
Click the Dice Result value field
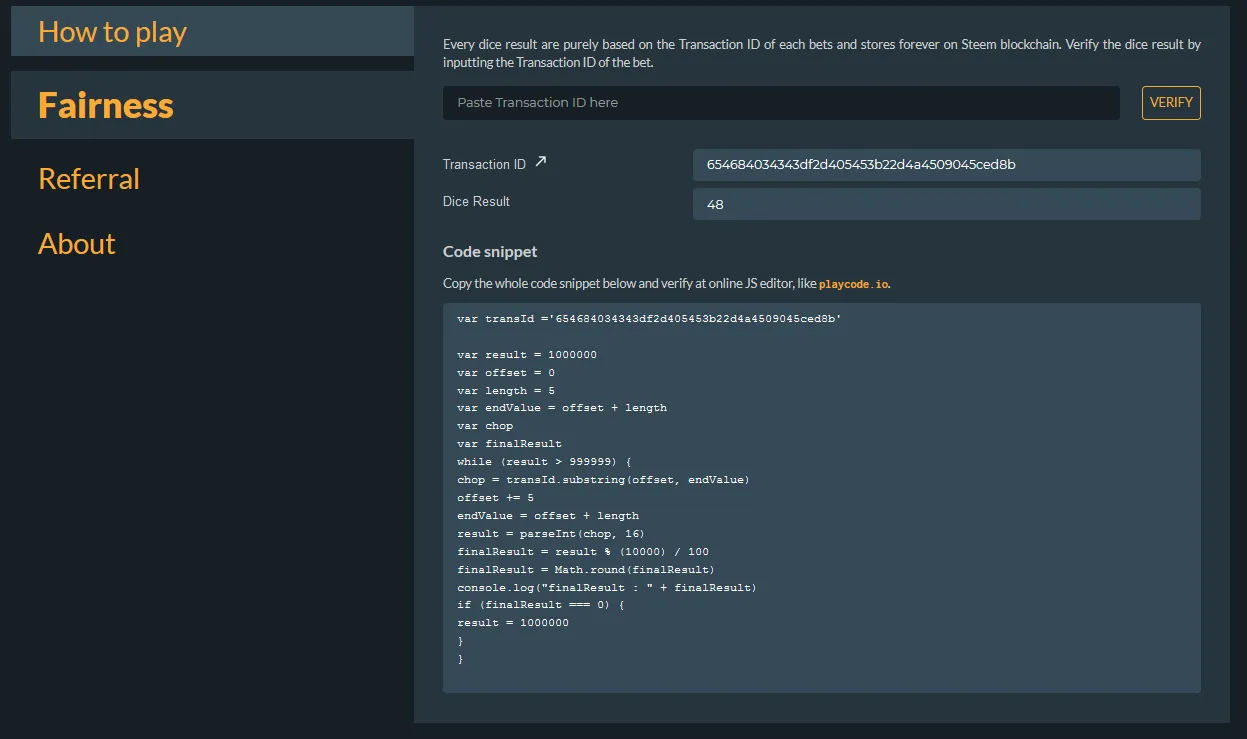[945, 204]
